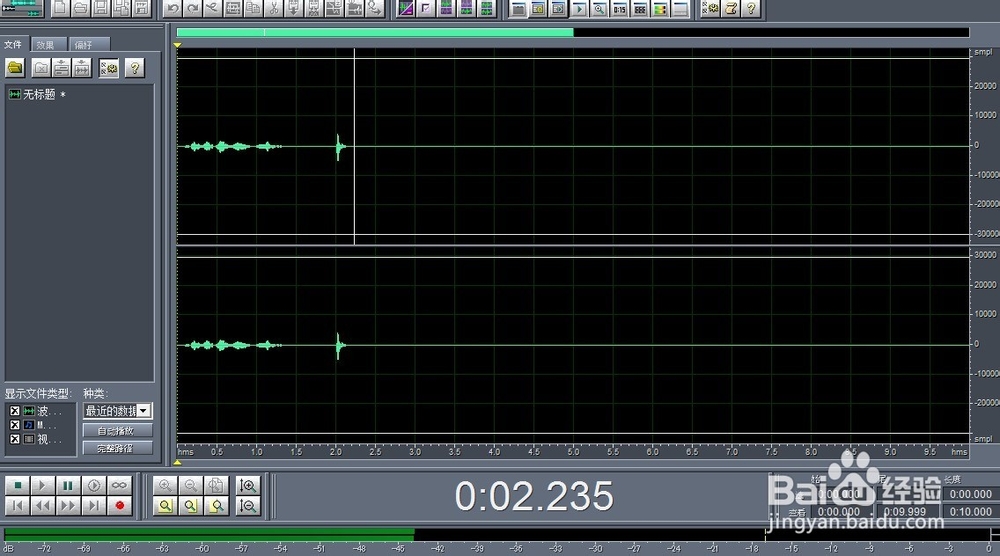Click the 0:15 time display toolbar icon
1000x556 pixels.
(x=619, y=9)
